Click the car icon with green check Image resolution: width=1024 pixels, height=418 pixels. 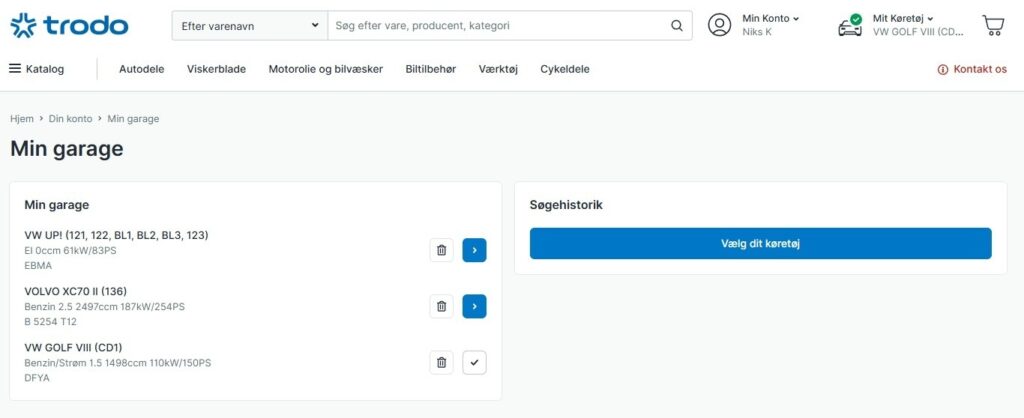850,26
